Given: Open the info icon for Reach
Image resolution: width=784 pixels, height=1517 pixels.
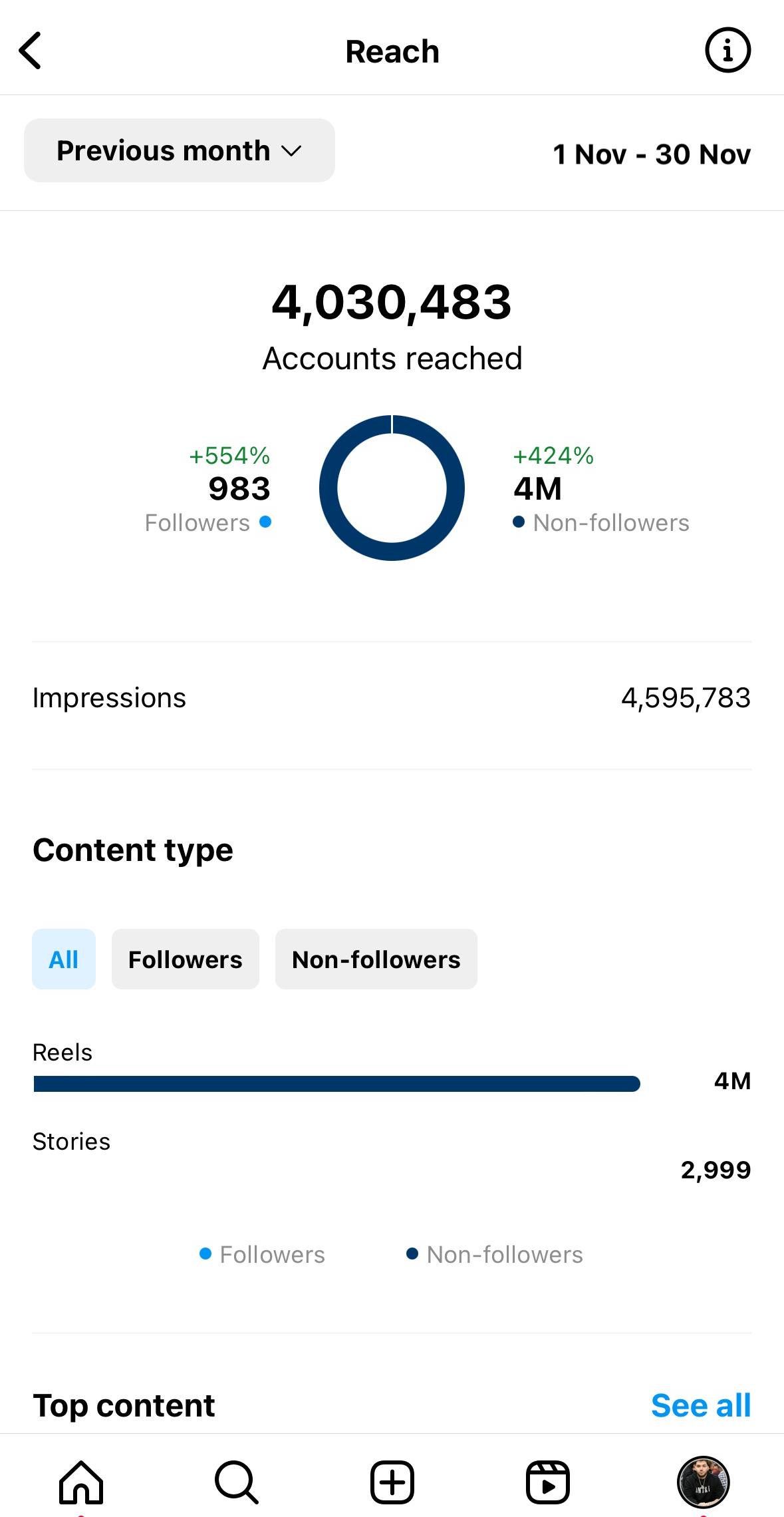Looking at the screenshot, I should (727, 51).
